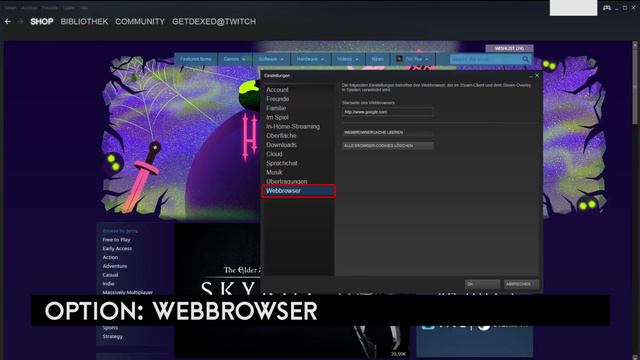Browse the Adventure genre
The image size is (640, 360).
pos(115,266)
